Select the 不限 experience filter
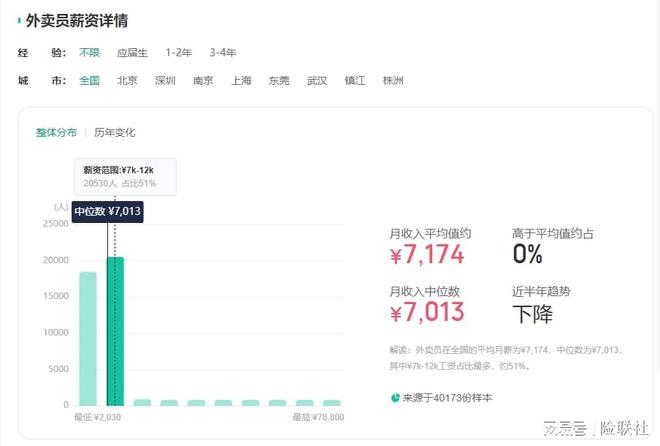This screenshot has height=446, width=660. [89, 53]
